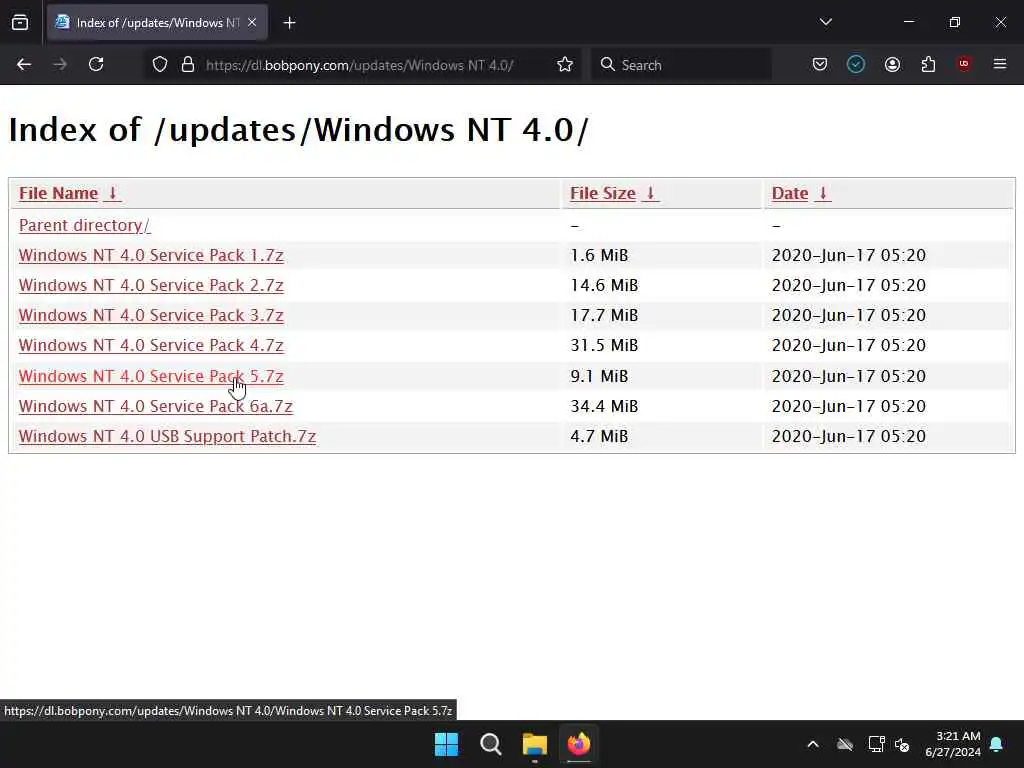
Task: Reload the current page
Action: 96,64
